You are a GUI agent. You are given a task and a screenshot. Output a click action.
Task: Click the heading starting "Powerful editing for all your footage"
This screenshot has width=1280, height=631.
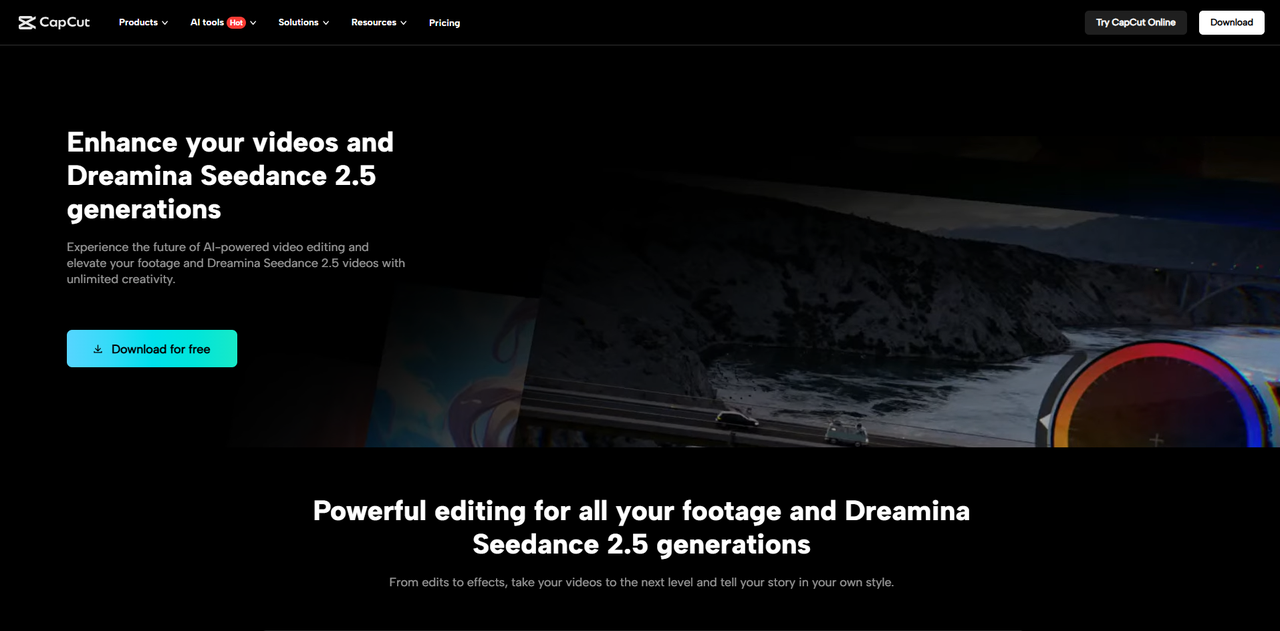[x=641, y=527]
